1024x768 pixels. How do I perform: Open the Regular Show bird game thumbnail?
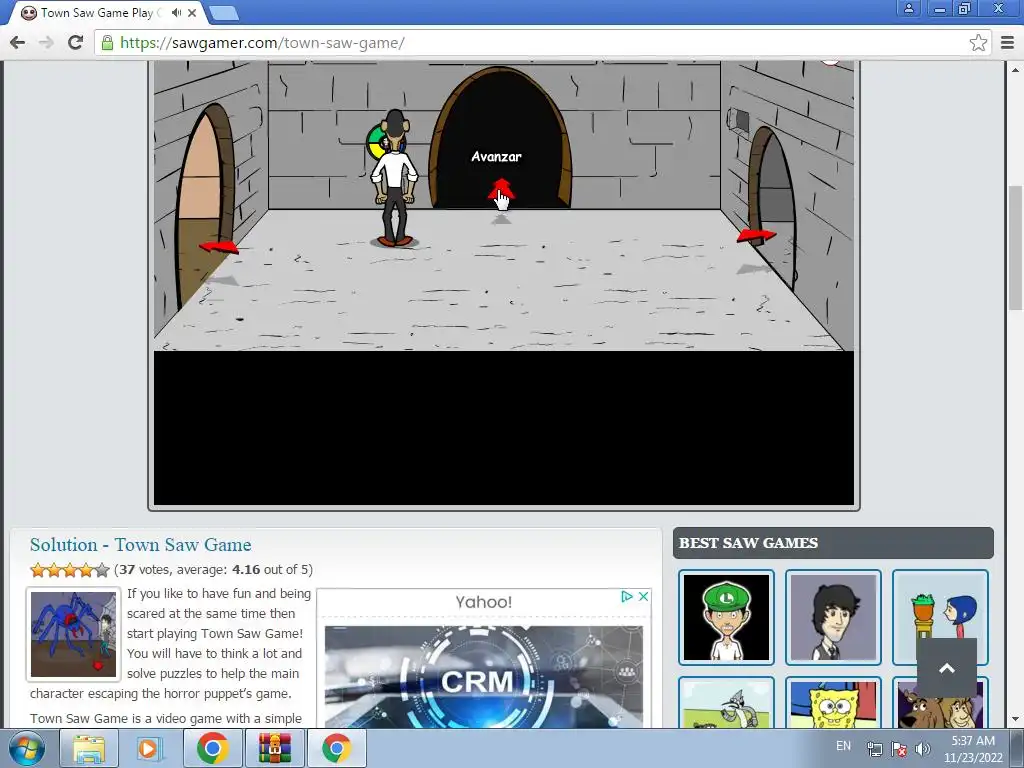726,703
